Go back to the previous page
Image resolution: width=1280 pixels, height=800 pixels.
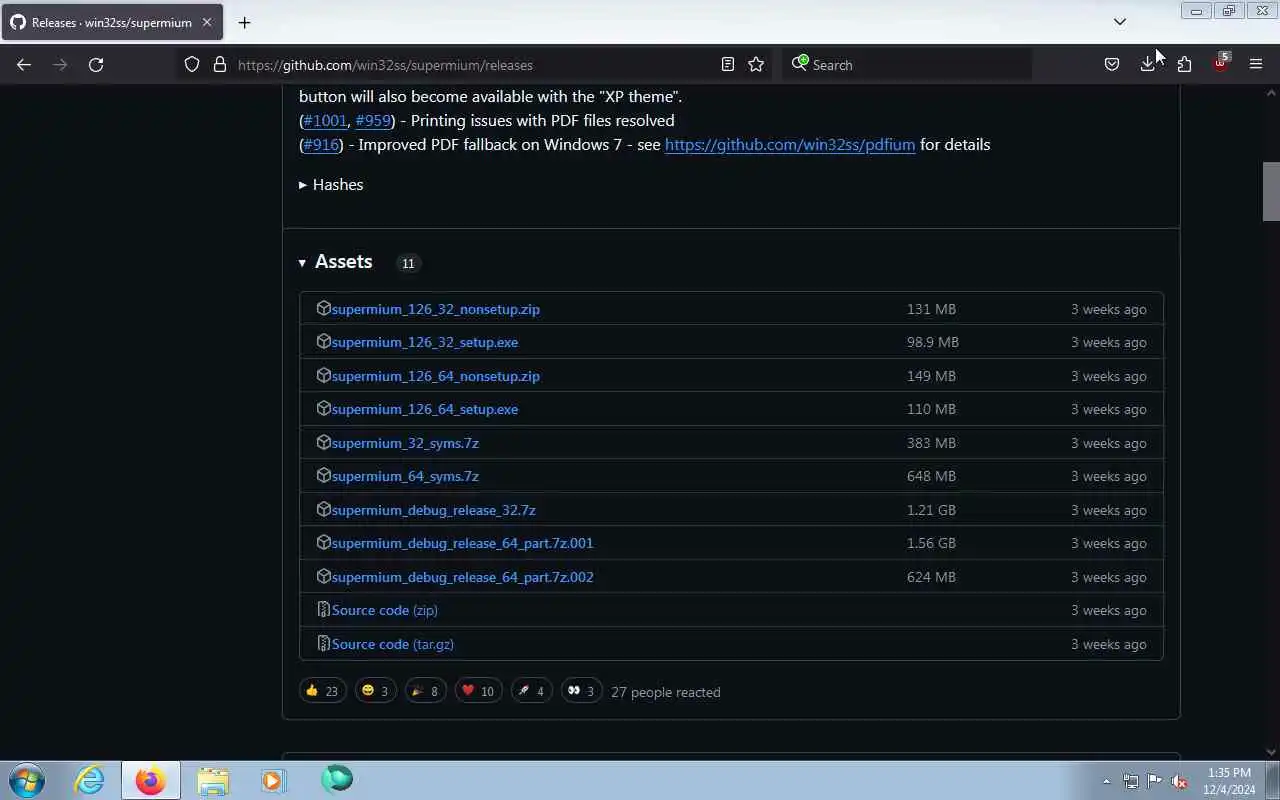24,65
